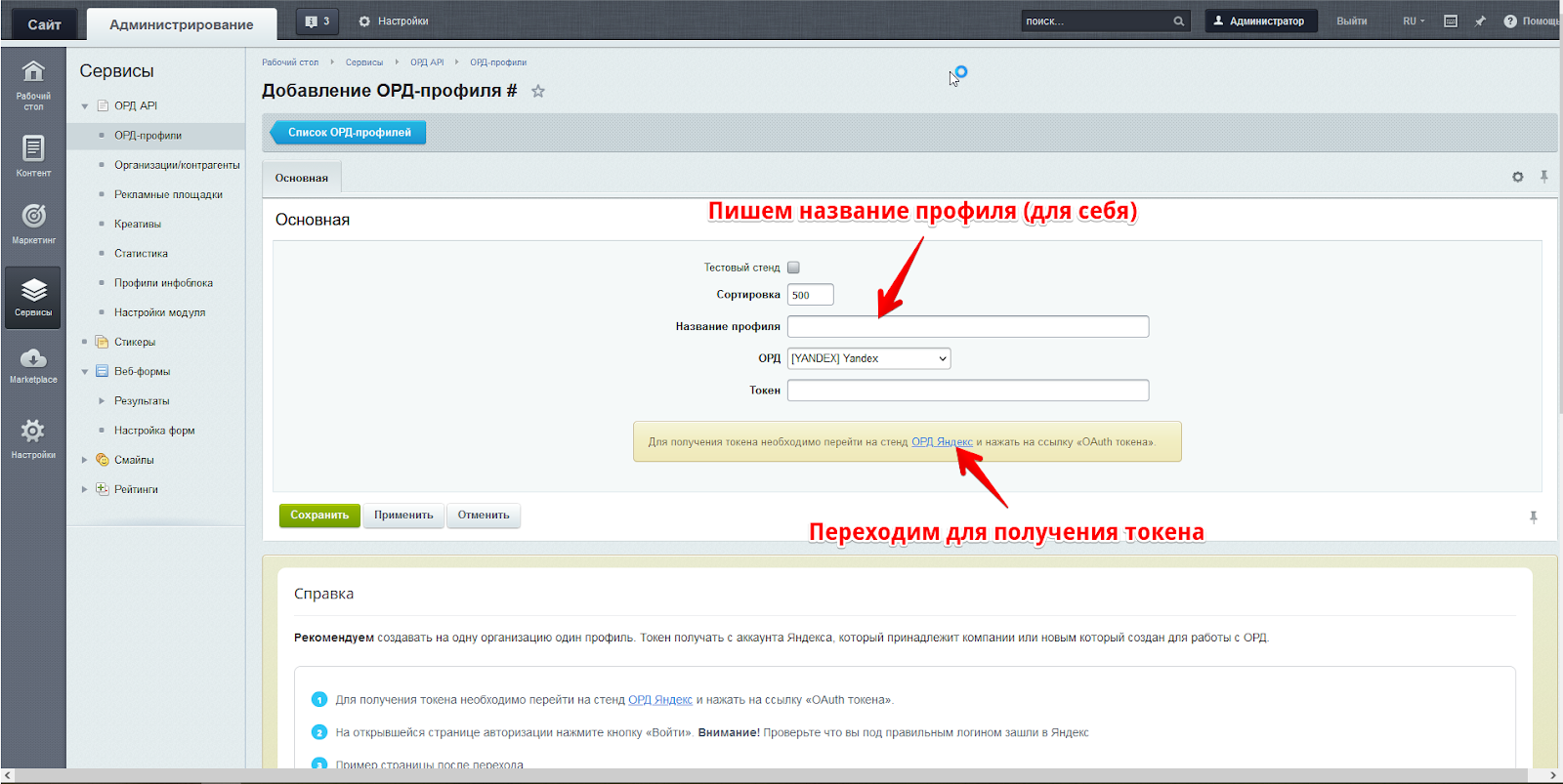Click Выйти to log out
Image resolution: width=1563 pixels, height=784 pixels.
pos(1352,21)
